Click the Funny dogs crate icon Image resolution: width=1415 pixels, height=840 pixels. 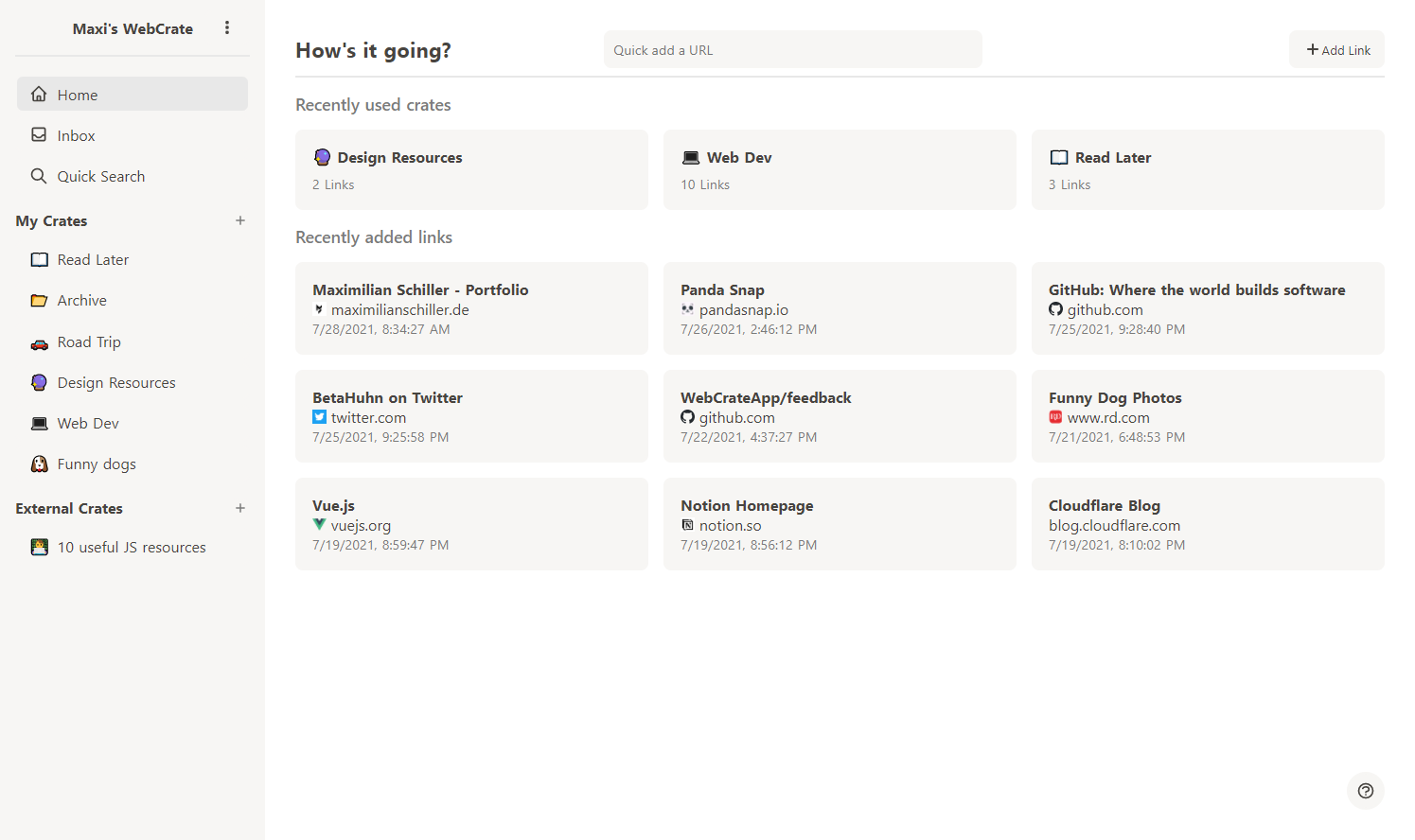[39, 464]
